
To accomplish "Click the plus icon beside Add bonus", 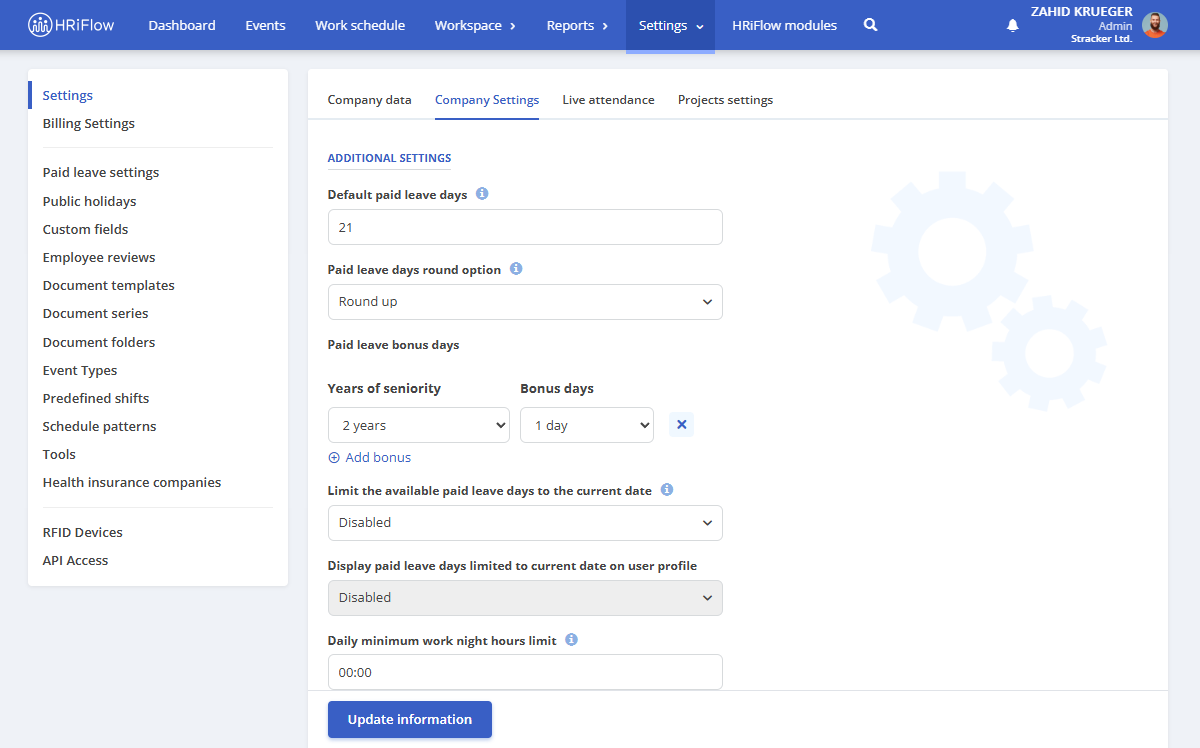I will pyautogui.click(x=334, y=457).
